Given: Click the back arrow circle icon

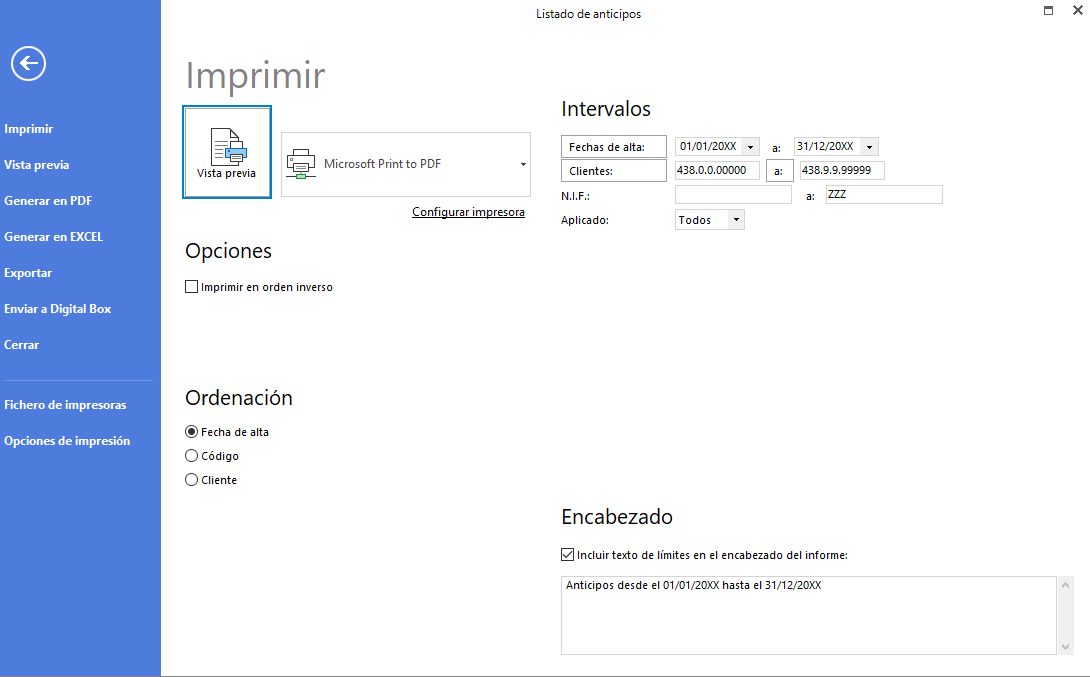Looking at the screenshot, I should click(29, 64).
